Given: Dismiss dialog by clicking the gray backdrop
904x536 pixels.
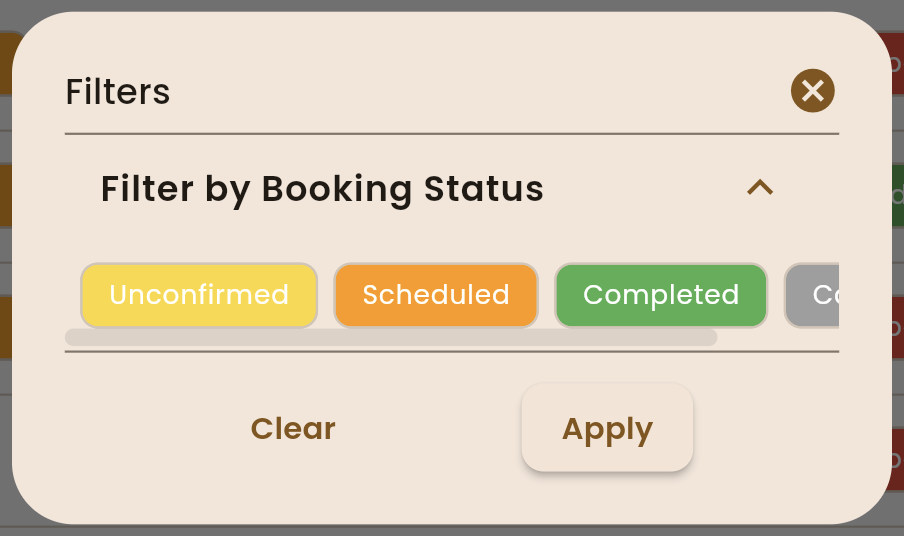Looking at the screenshot, I should pyautogui.click(x=450, y=530).
